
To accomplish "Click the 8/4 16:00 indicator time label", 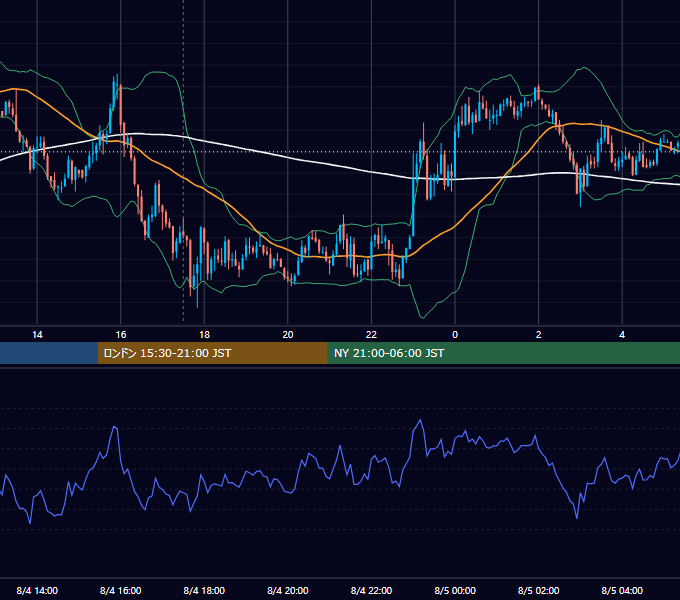I will pos(121,590).
